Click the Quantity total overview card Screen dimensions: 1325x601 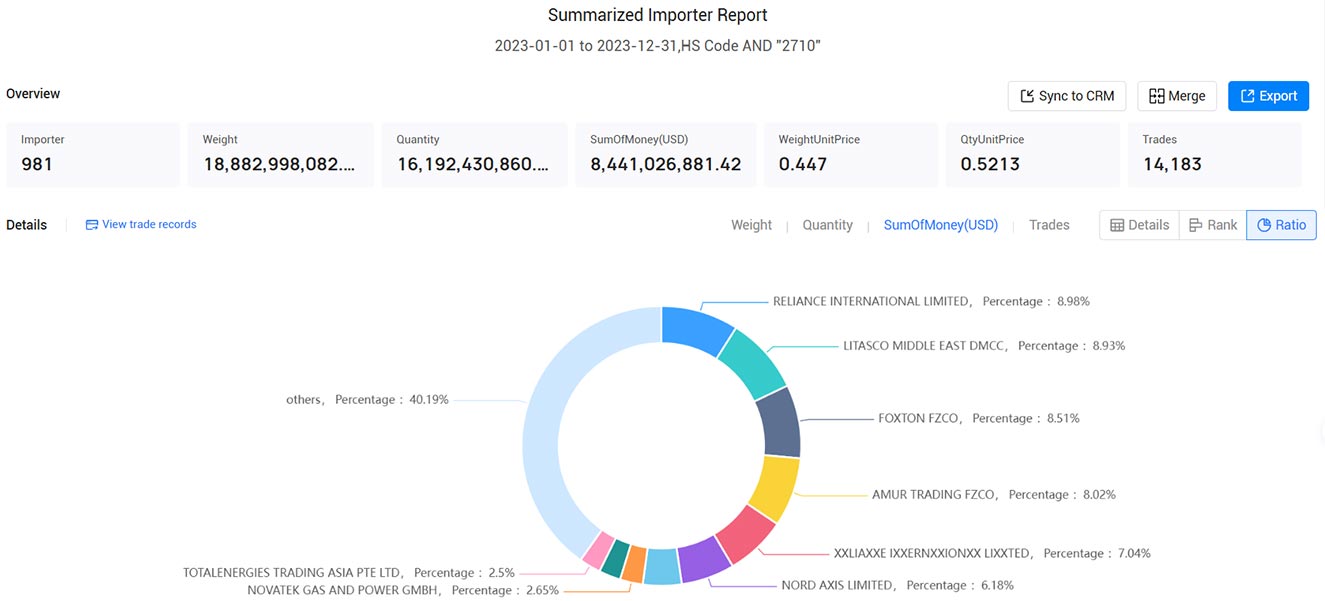tap(474, 155)
